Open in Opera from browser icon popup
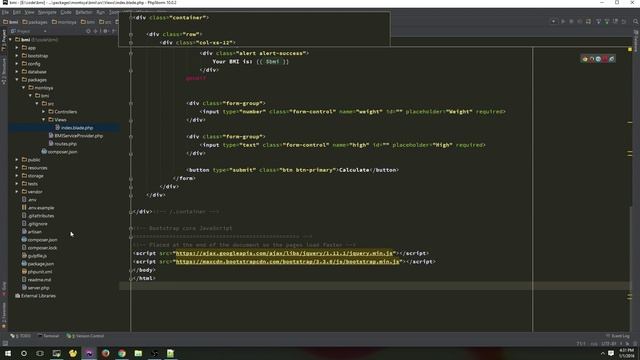 point(605,59)
